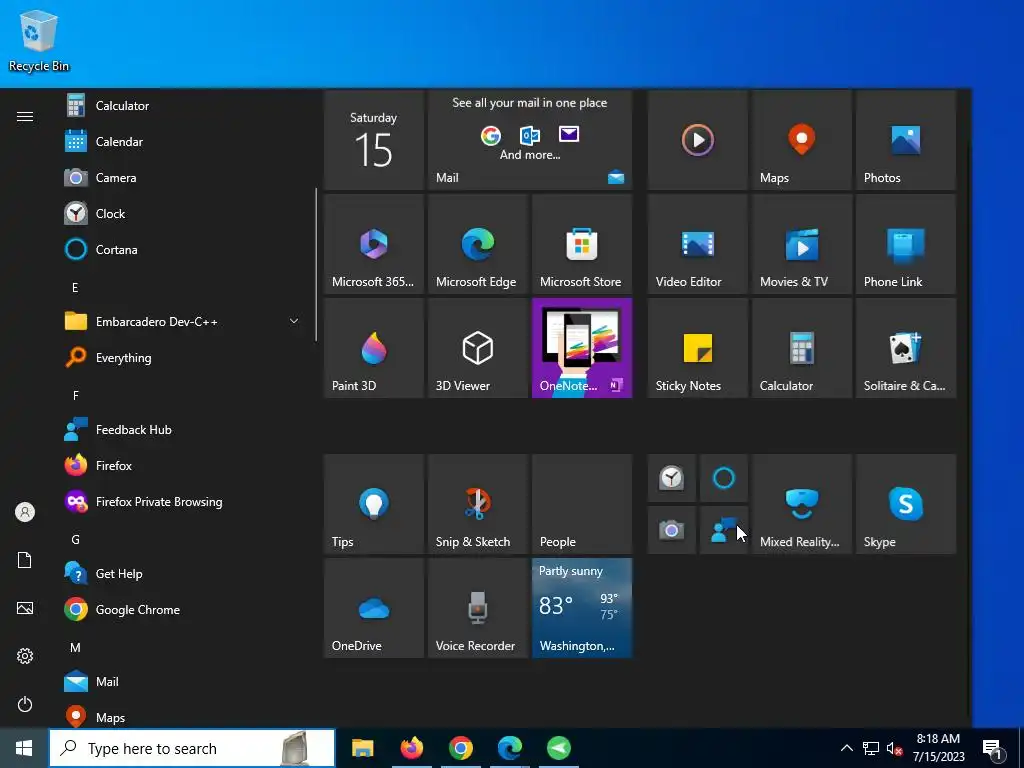Open the Photos tile
The image size is (1024, 768).
coord(906,140)
